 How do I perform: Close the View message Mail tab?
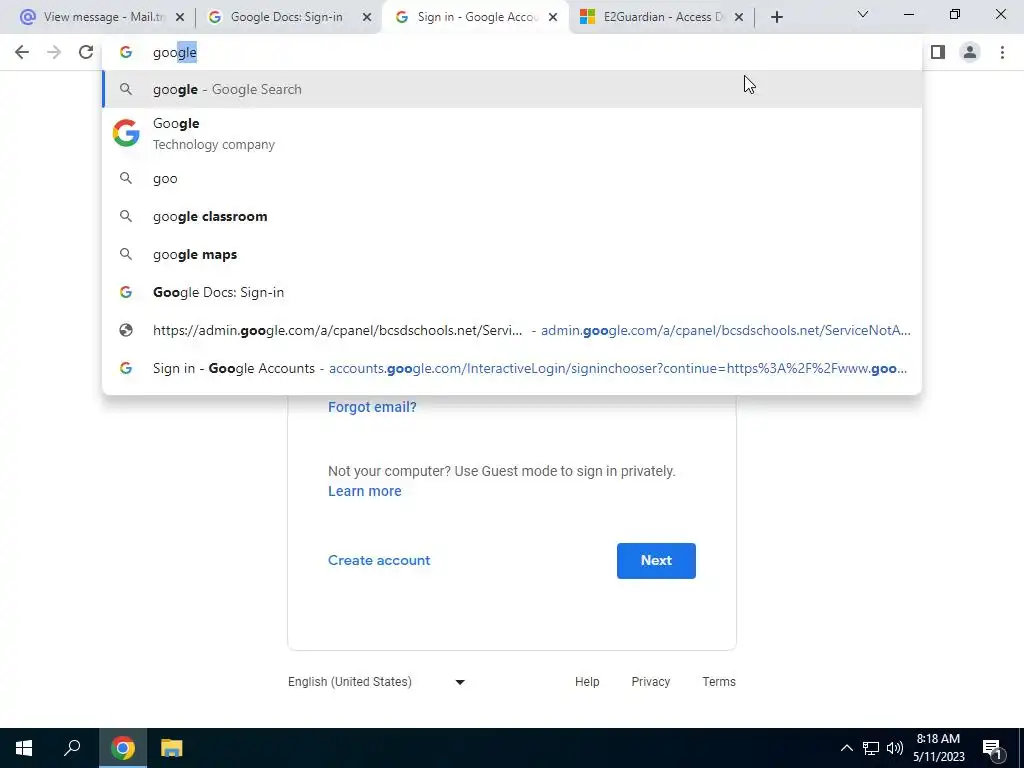[x=180, y=17]
